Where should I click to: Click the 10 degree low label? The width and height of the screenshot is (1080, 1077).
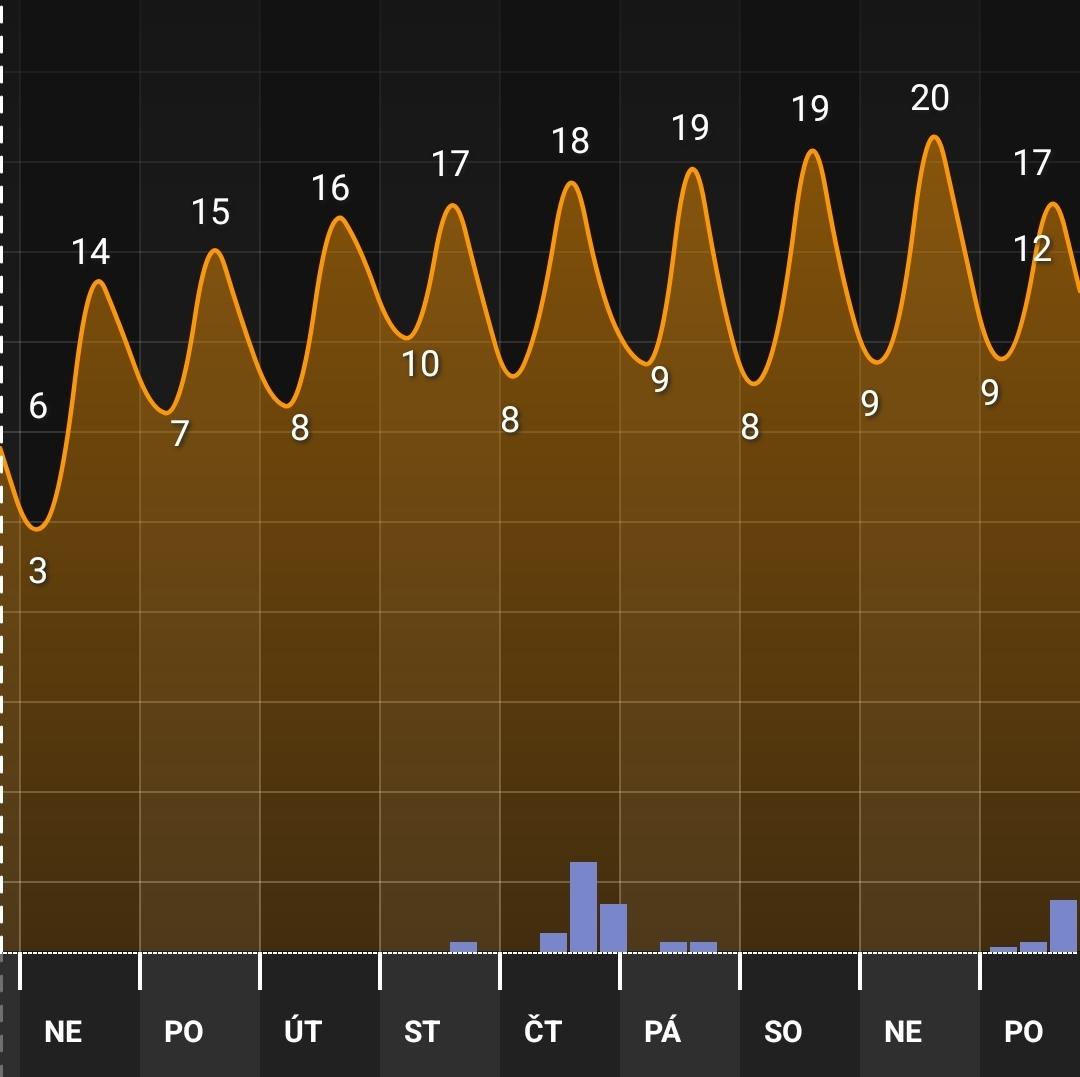tap(420, 364)
